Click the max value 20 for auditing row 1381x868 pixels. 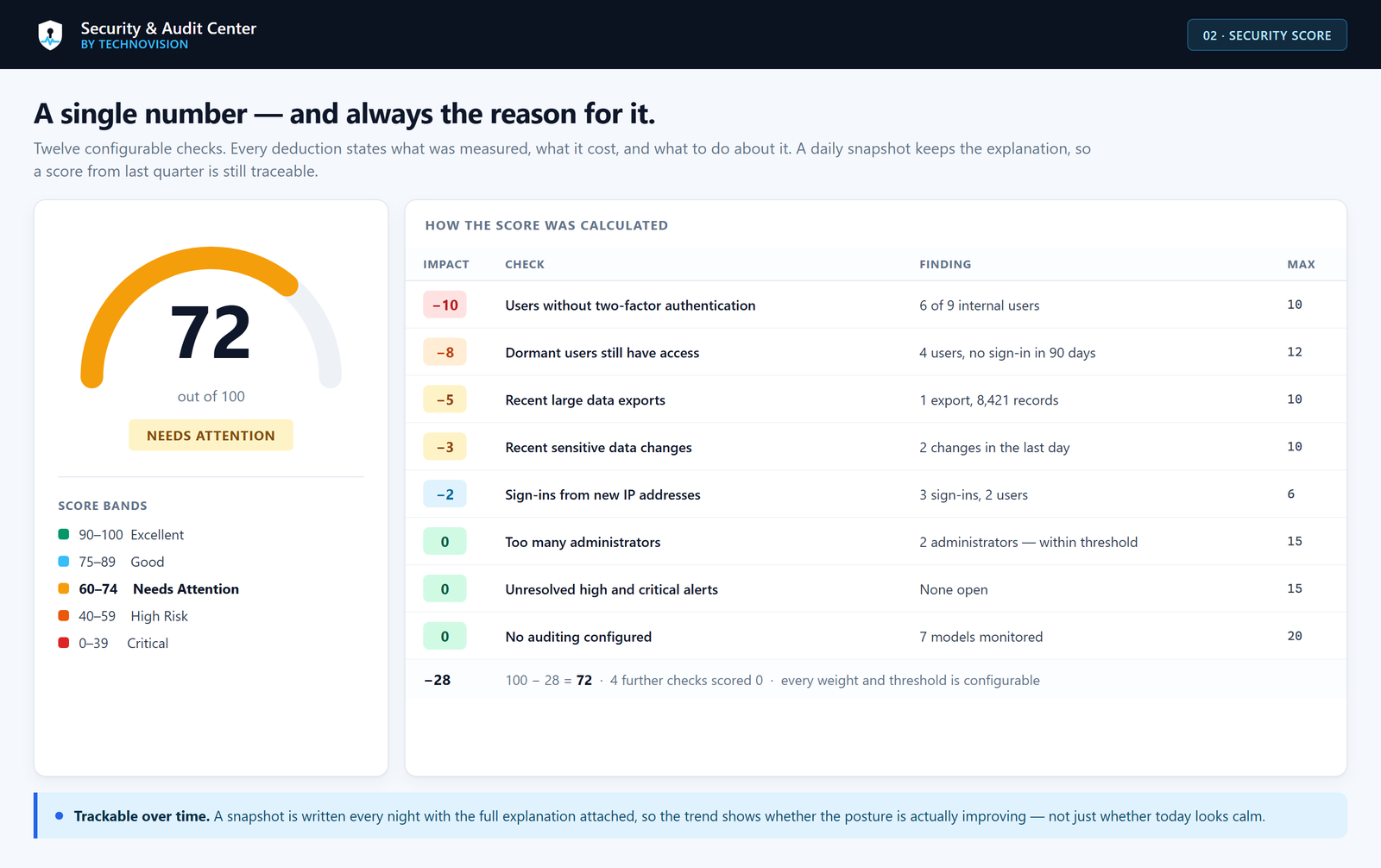coord(1295,636)
